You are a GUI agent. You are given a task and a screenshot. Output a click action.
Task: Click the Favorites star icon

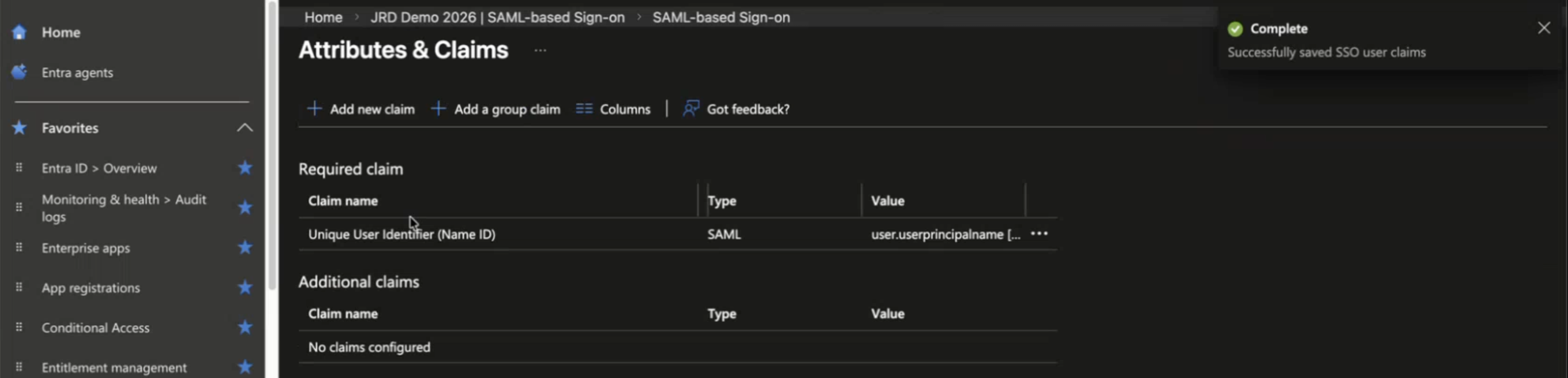coord(20,127)
